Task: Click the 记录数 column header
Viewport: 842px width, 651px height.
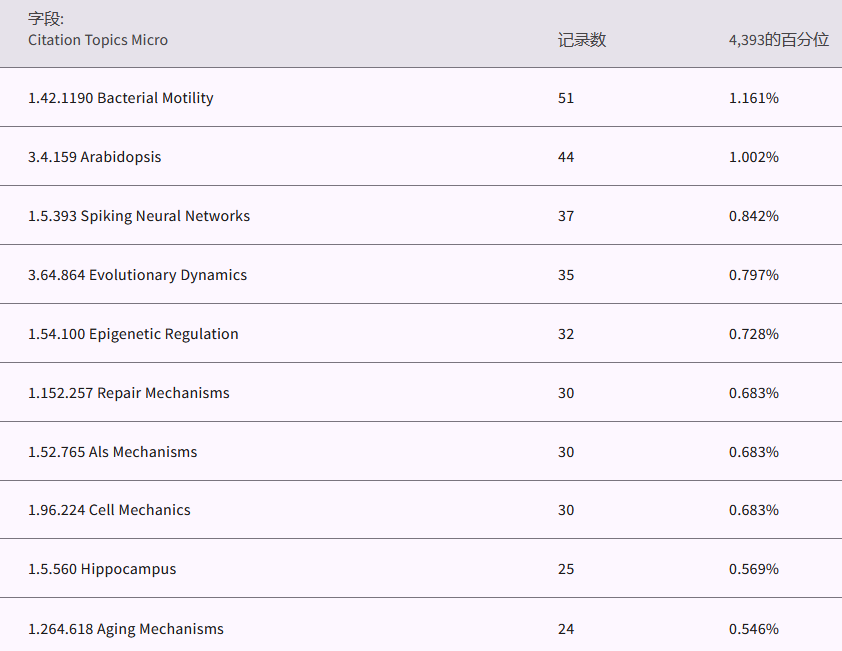Action: coord(582,40)
